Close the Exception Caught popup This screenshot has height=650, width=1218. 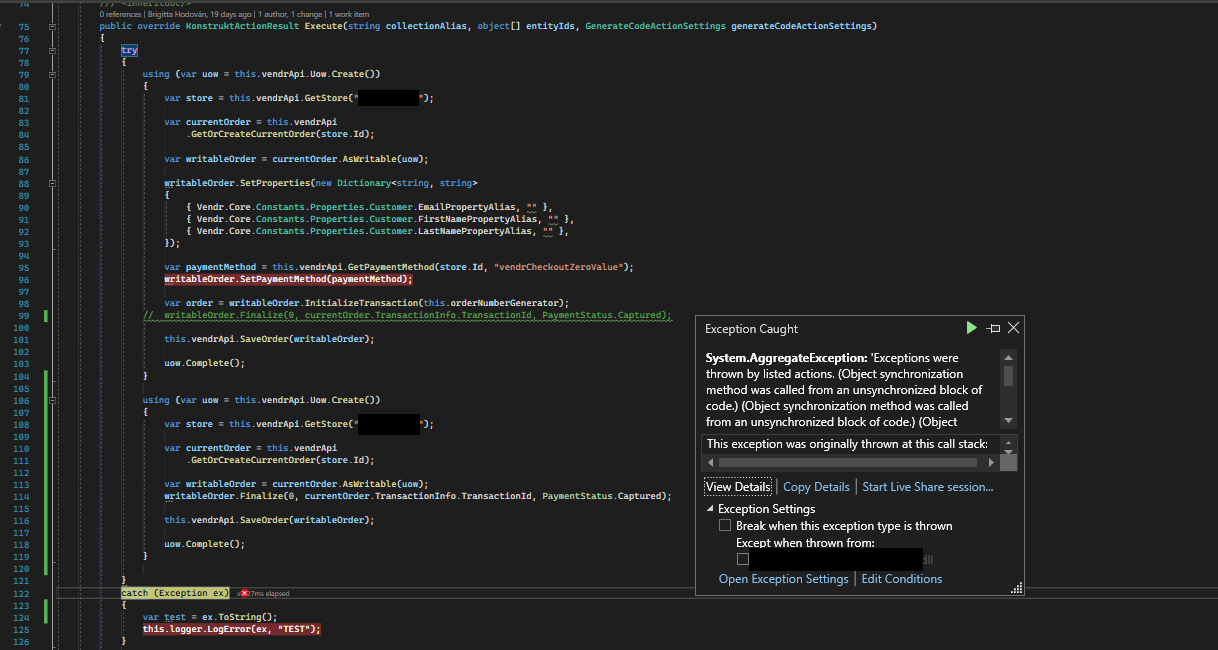click(1014, 328)
